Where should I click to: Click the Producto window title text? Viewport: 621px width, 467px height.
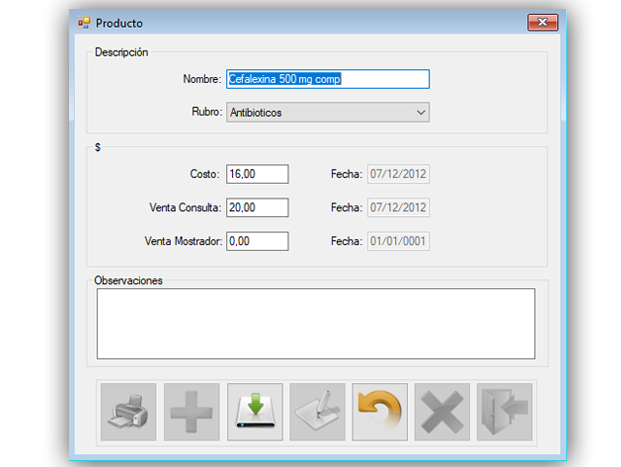click(119, 23)
